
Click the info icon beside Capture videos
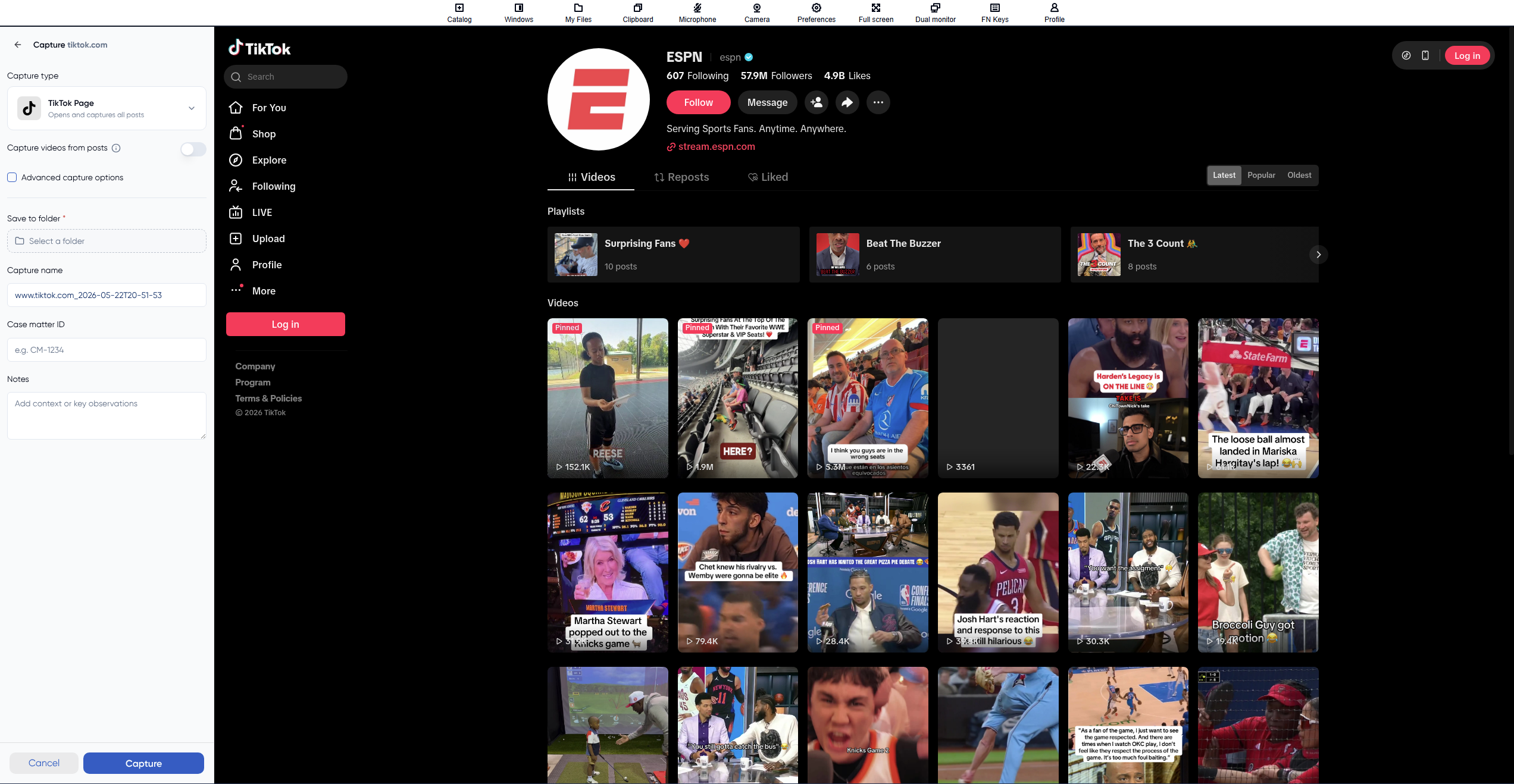click(116, 148)
